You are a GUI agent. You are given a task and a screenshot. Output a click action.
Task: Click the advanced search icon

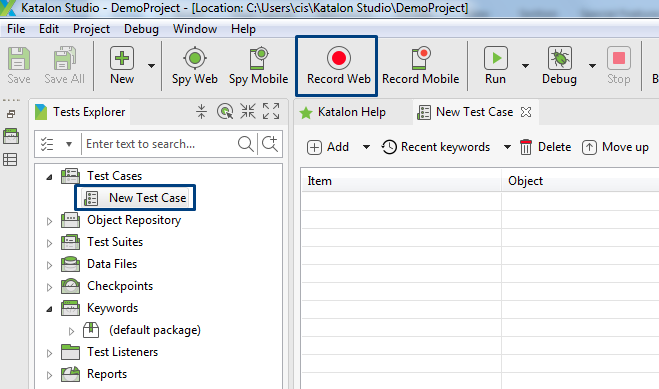[270, 144]
